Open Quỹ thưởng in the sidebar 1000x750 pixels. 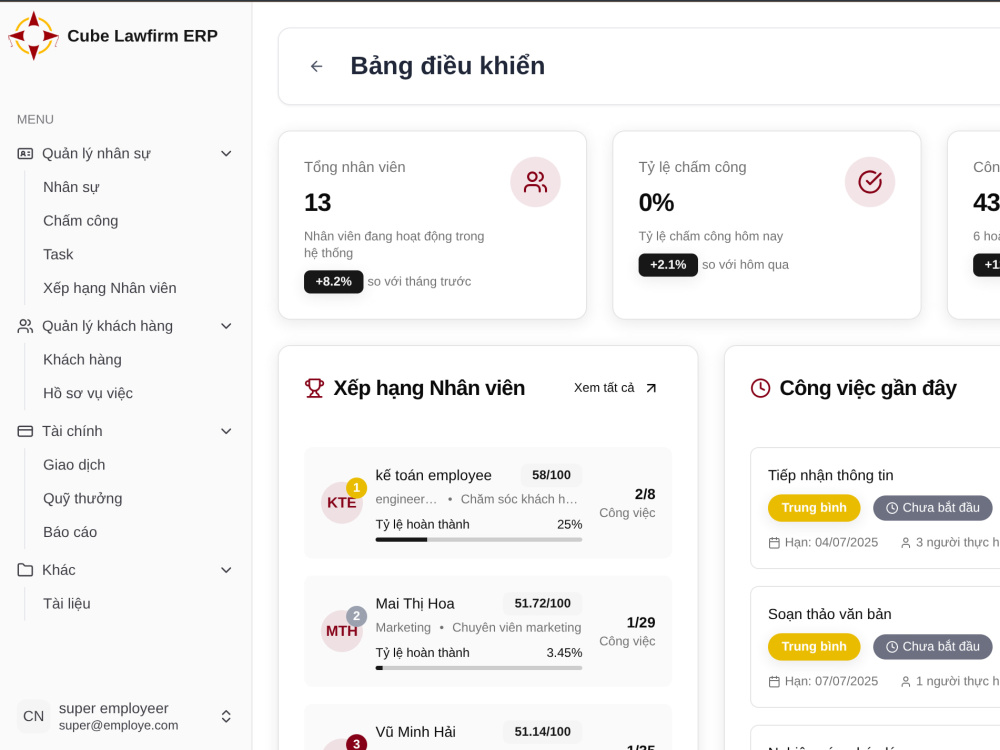pos(82,498)
